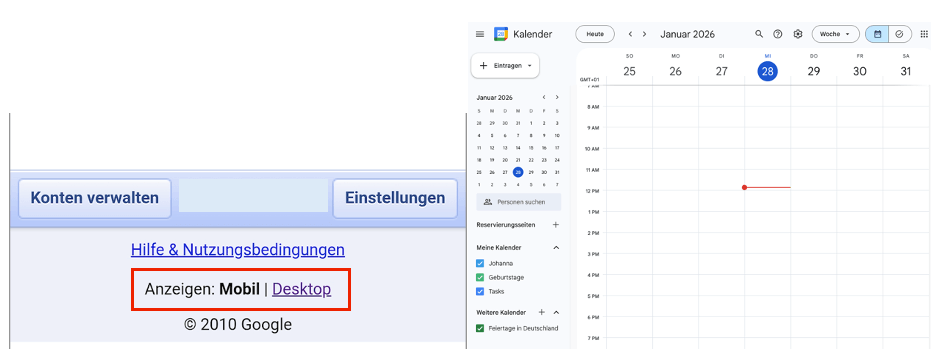Viewport: 943px width, 360px height.
Task: Select highlighted day 28 in mini calendar
Action: click(518, 172)
